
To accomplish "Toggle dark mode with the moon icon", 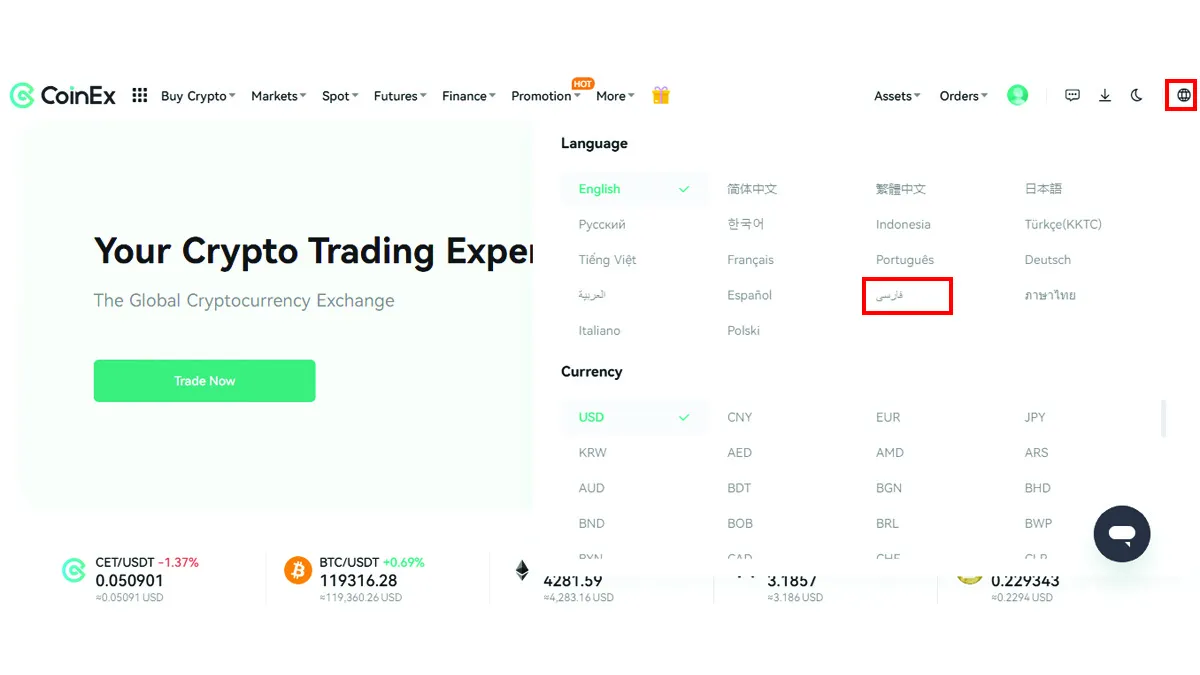I will (x=1137, y=96).
